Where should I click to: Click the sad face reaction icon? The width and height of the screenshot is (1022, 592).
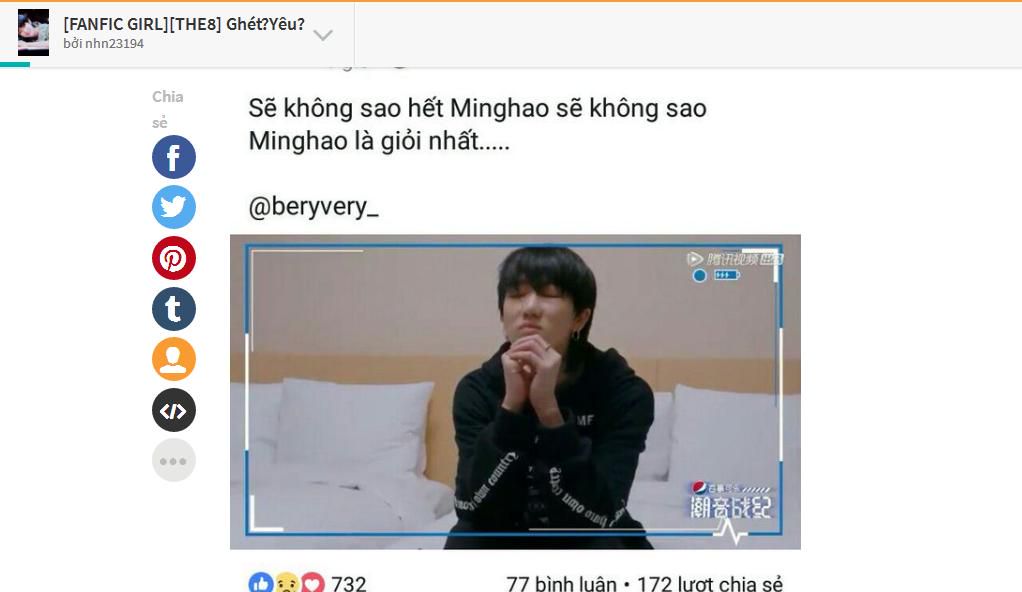(x=287, y=584)
